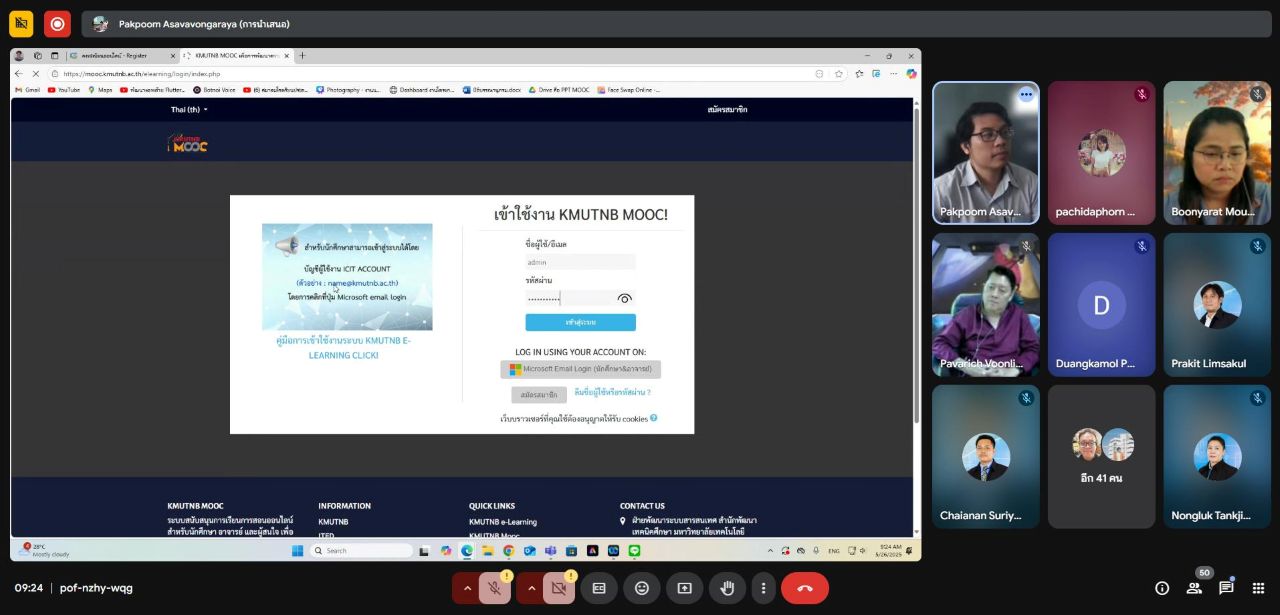The width and height of the screenshot is (1280, 615).
Task: Click the KMUTNB link under INFORMATION
Action: pos(333,522)
